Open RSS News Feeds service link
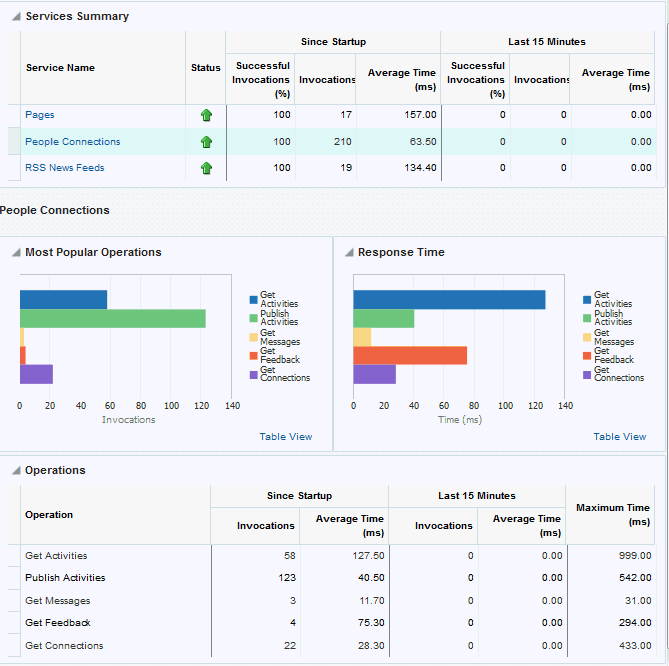The height and width of the screenshot is (666, 669). tap(64, 168)
